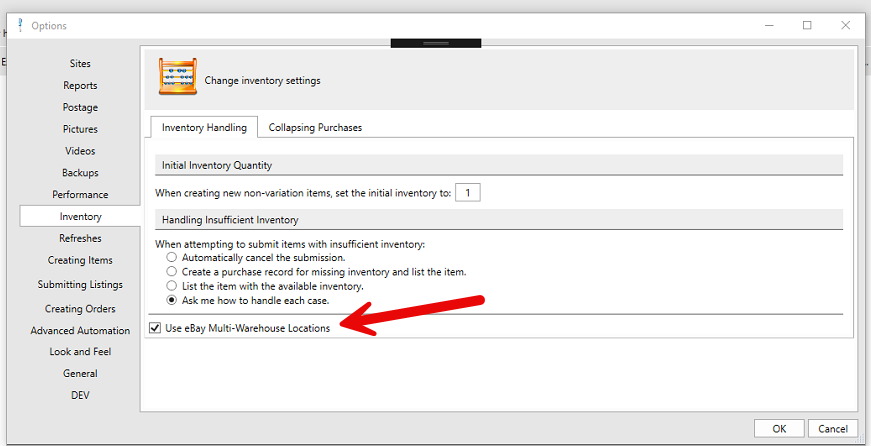Screen dimensions: 871x446
Task: Select the Submitting Listings category
Action: click(80, 285)
